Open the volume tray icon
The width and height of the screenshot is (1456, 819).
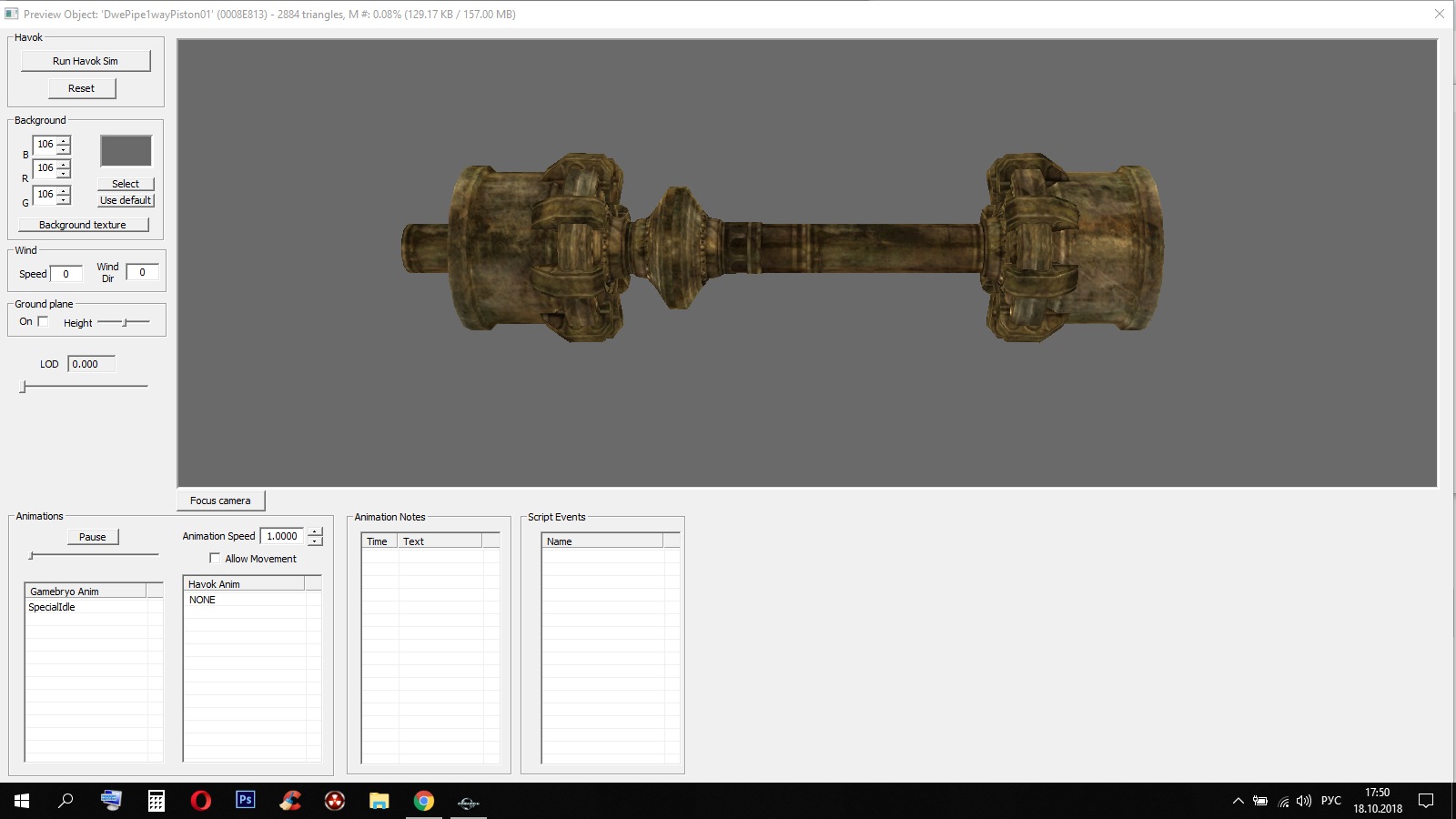(1304, 801)
